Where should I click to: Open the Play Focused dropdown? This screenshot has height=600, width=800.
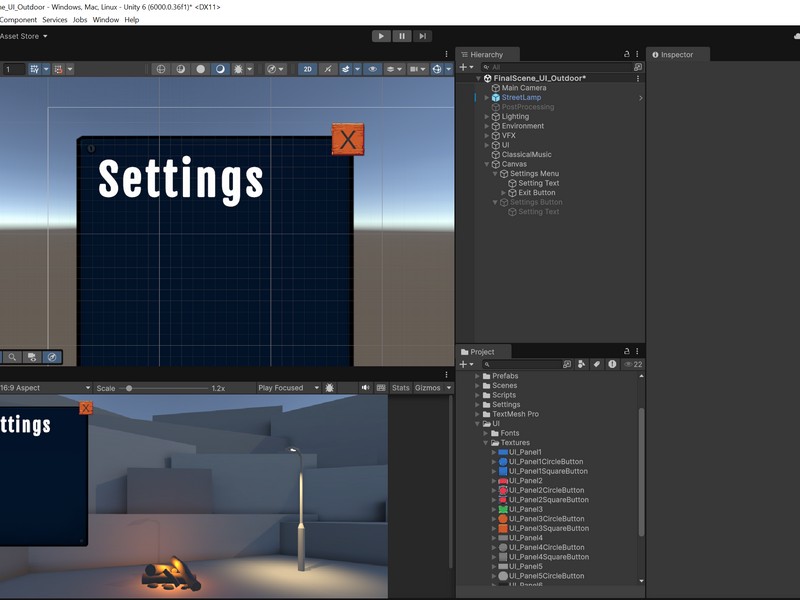285,388
